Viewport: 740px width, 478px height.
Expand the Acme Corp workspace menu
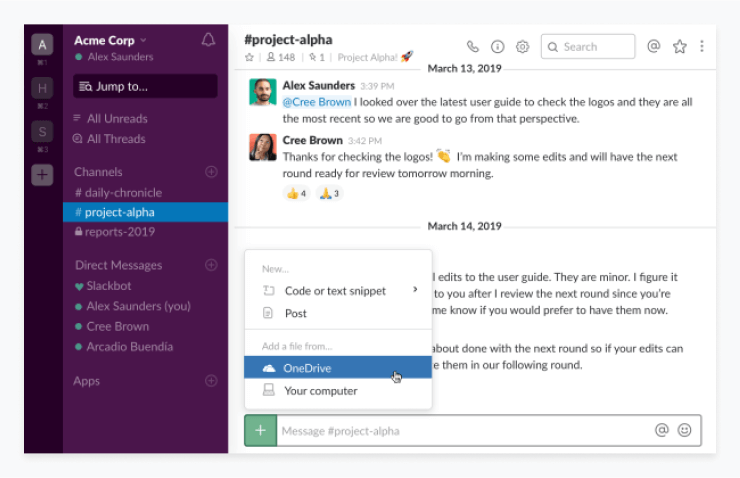point(110,41)
